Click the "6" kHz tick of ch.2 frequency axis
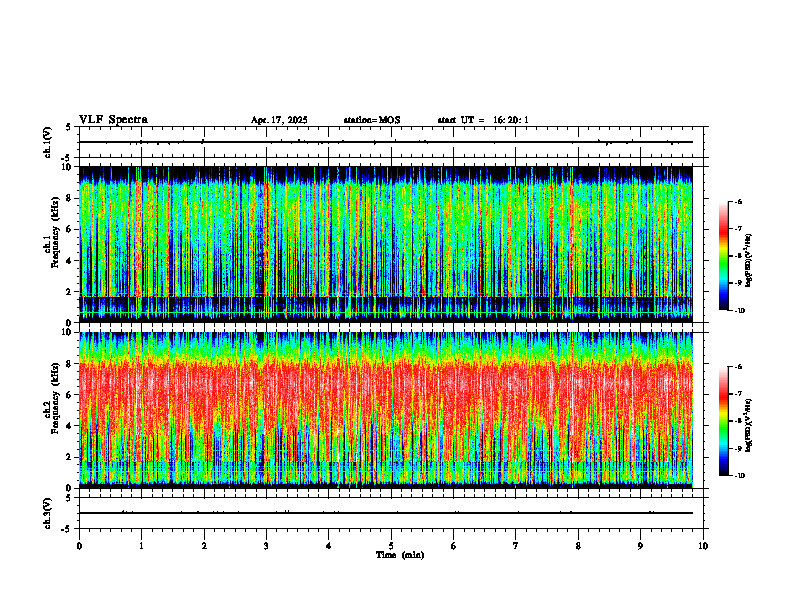792x612 pixels. [70, 395]
